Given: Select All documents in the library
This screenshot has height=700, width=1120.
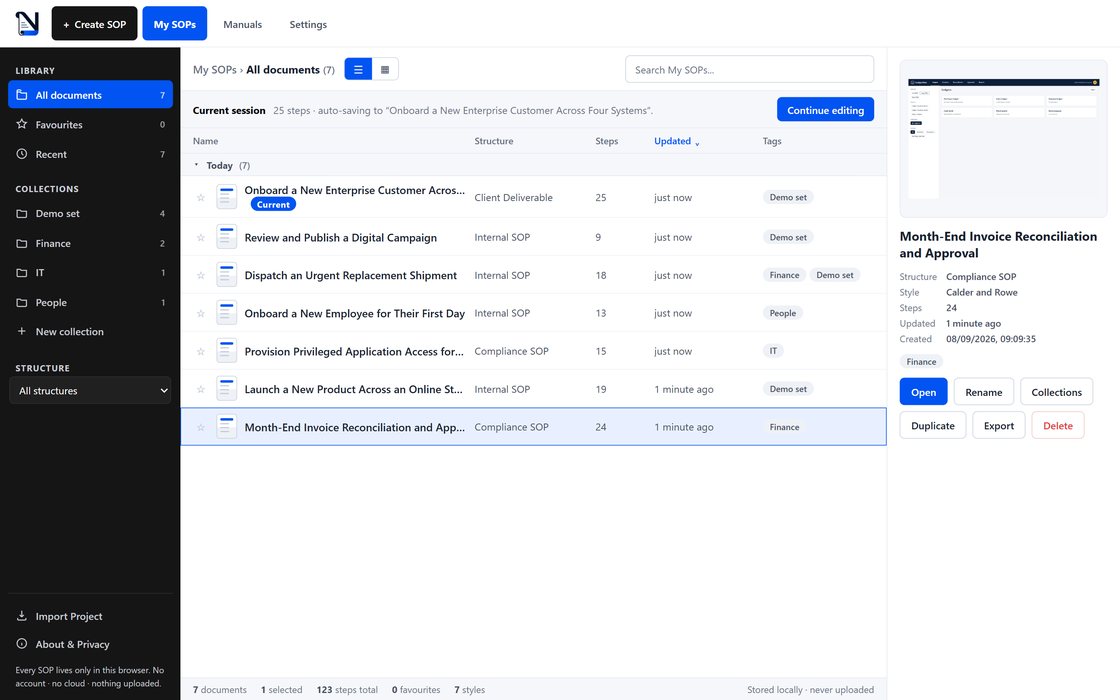Looking at the screenshot, I should pos(90,95).
